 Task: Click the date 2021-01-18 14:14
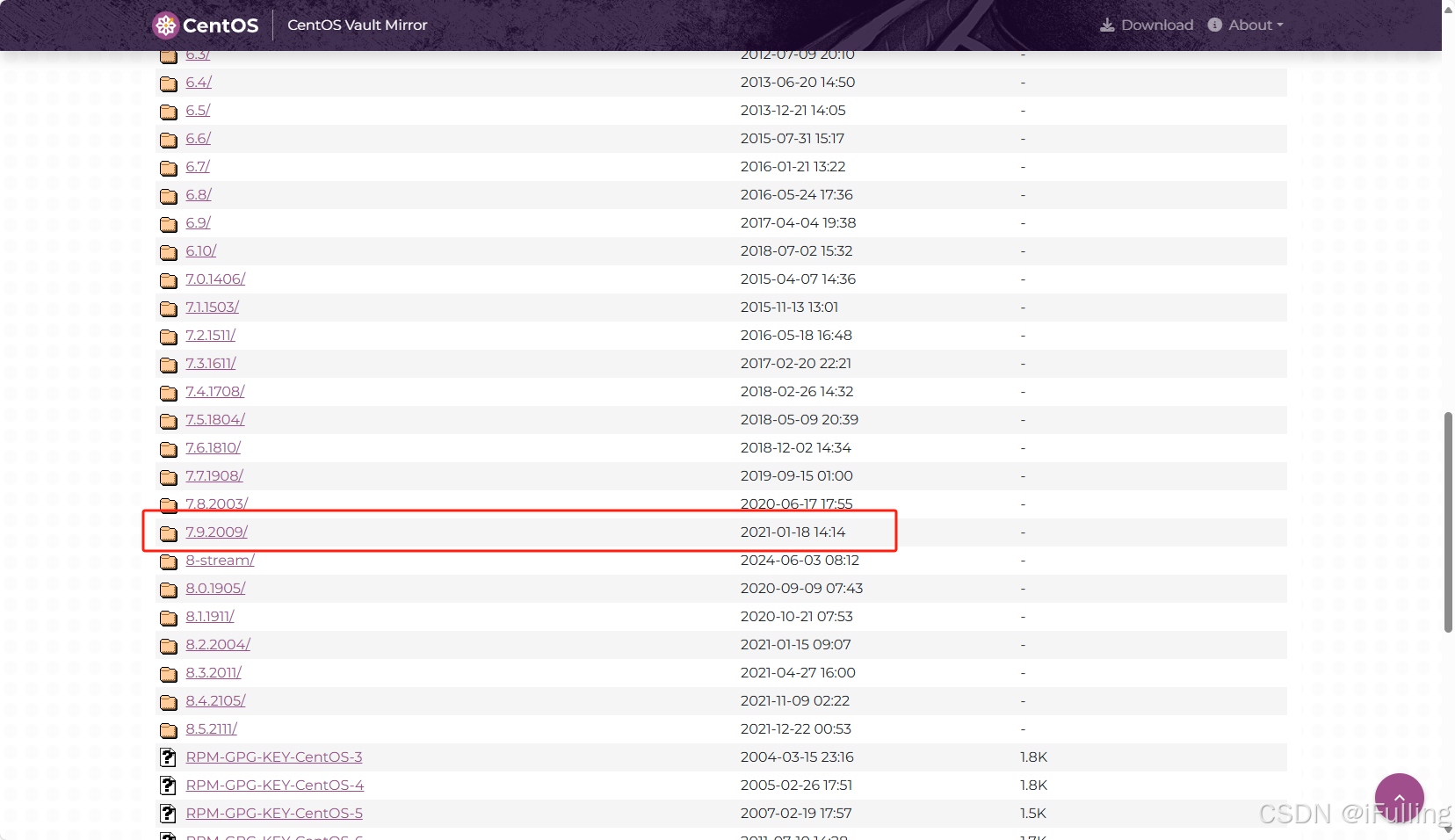click(x=793, y=532)
